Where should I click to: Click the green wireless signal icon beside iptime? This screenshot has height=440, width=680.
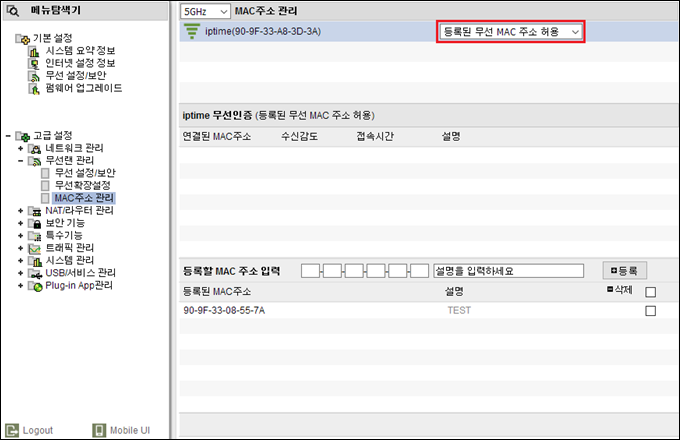192,32
